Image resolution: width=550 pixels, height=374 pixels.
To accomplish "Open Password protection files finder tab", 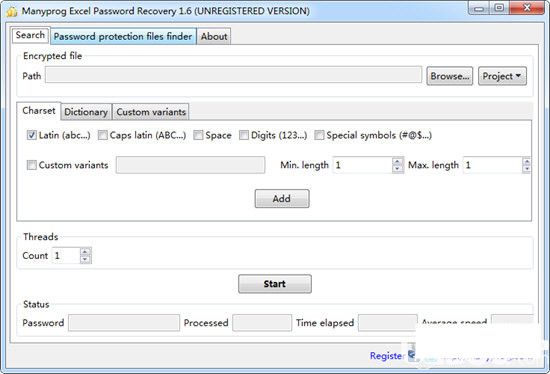I will [x=123, y=36].
